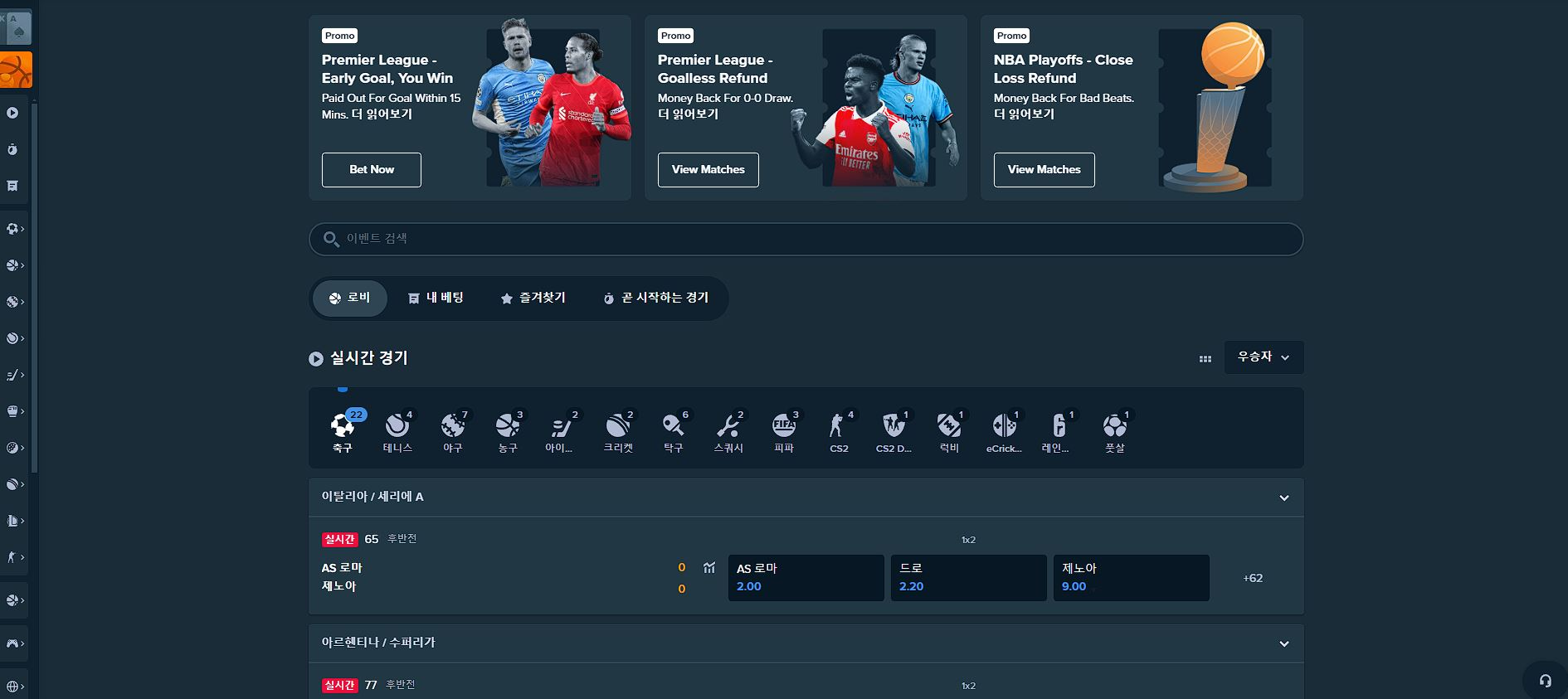The height and width of the screenshot is (699, 1568).
Task: Select 피파 FIFA live sport icon
Action: pyautogui.click(x=784, y=432)
